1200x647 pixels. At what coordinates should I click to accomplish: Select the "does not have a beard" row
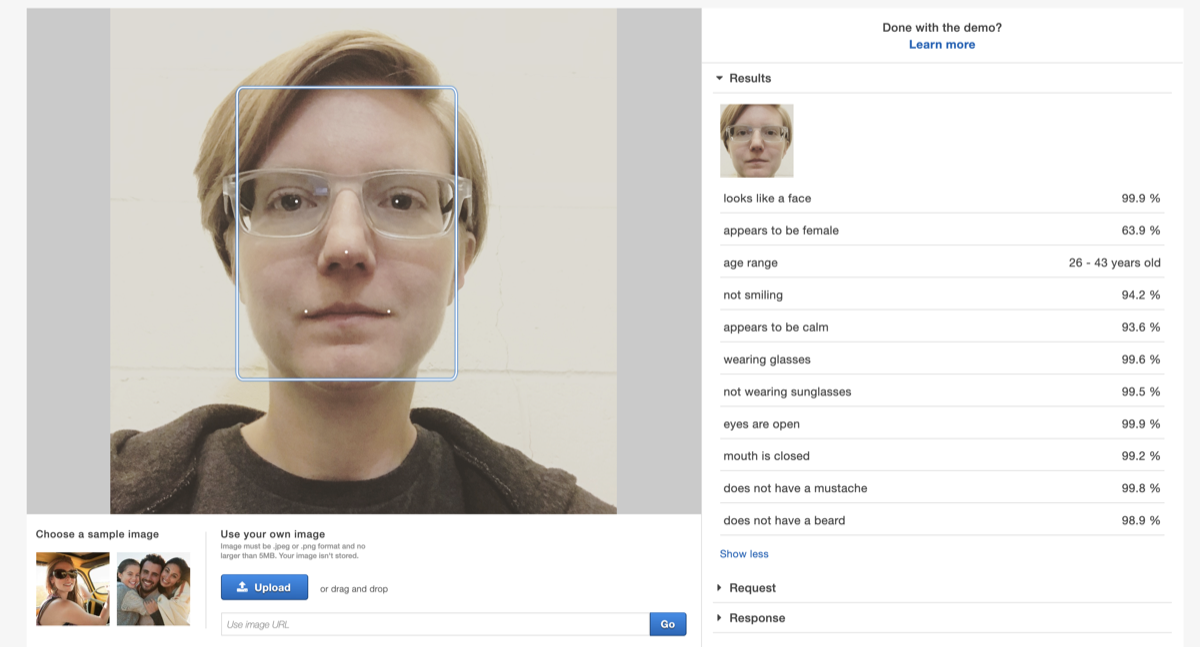pyautogui.click(x=940, y=520)
